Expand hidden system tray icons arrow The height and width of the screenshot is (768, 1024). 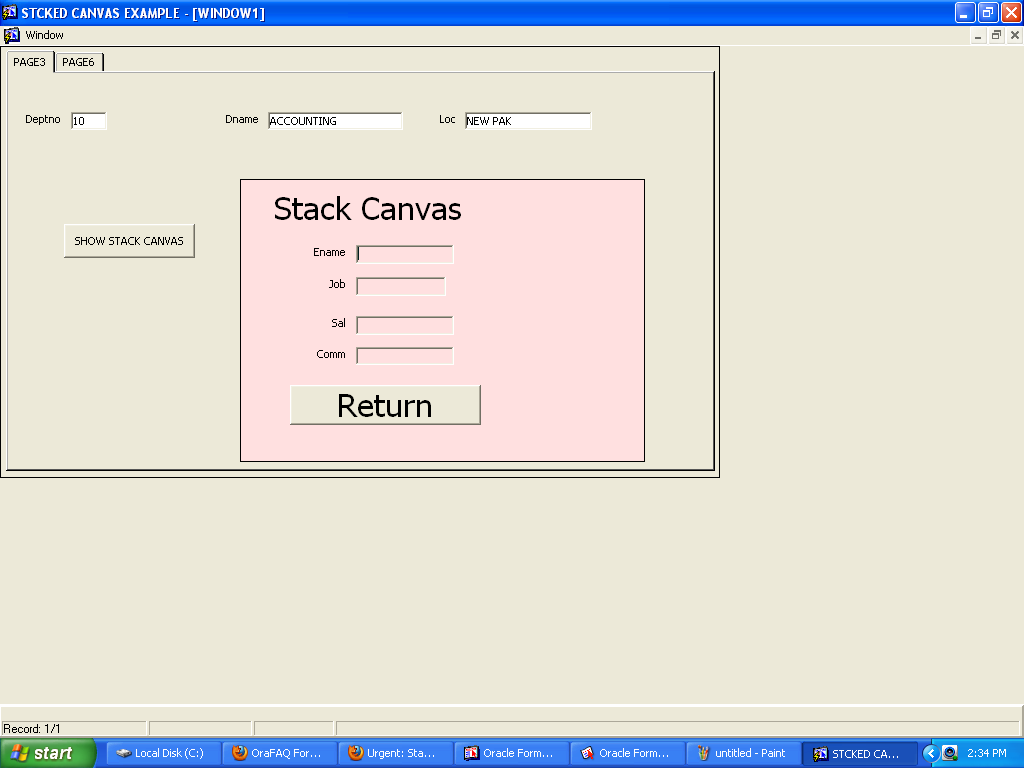(930, 753)
